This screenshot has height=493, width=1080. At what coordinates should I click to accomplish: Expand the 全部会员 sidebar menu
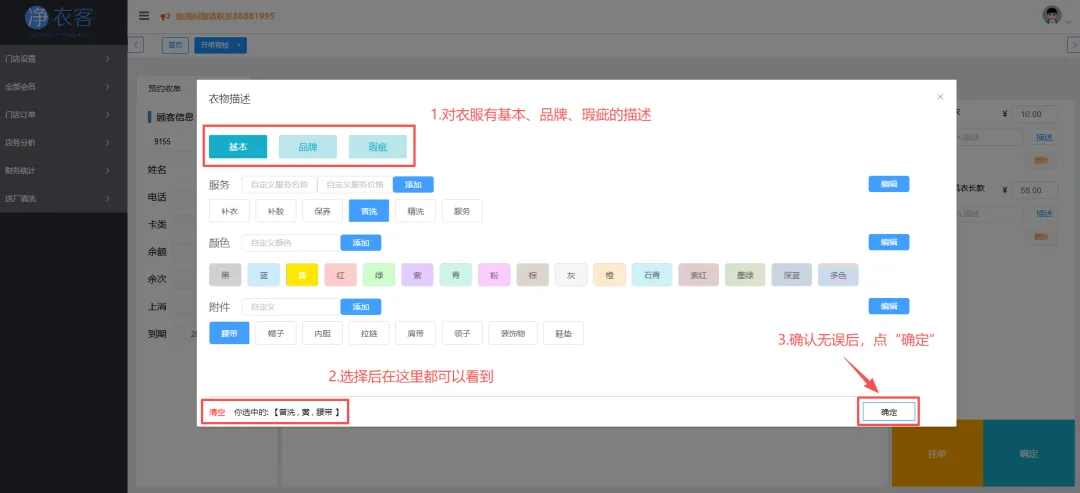(x=63, y=87)
